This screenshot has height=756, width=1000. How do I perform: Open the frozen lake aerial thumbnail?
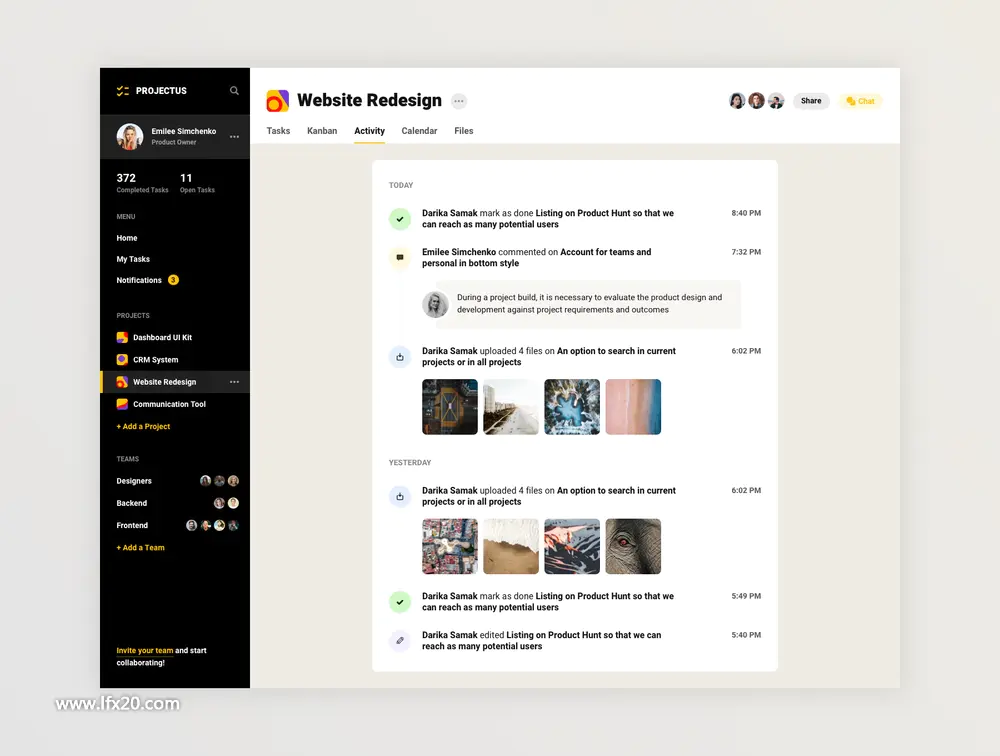click(572, 407)
